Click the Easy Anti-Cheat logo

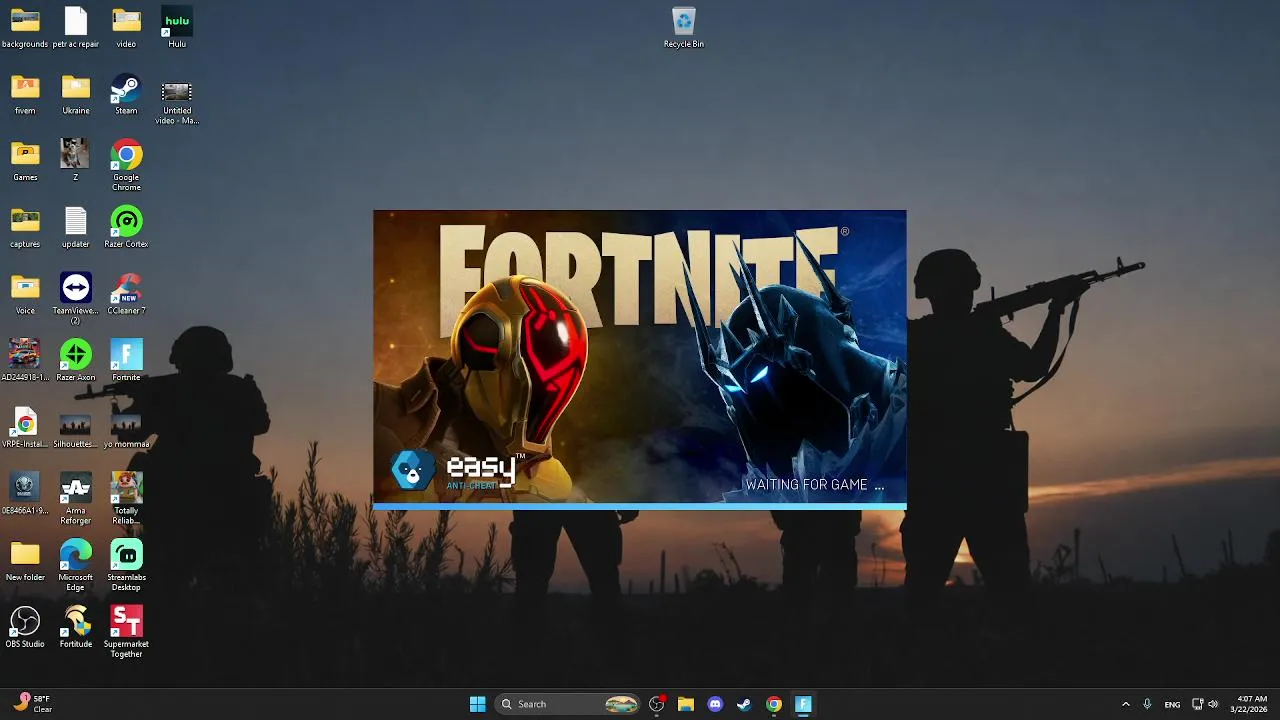[456, 470]
